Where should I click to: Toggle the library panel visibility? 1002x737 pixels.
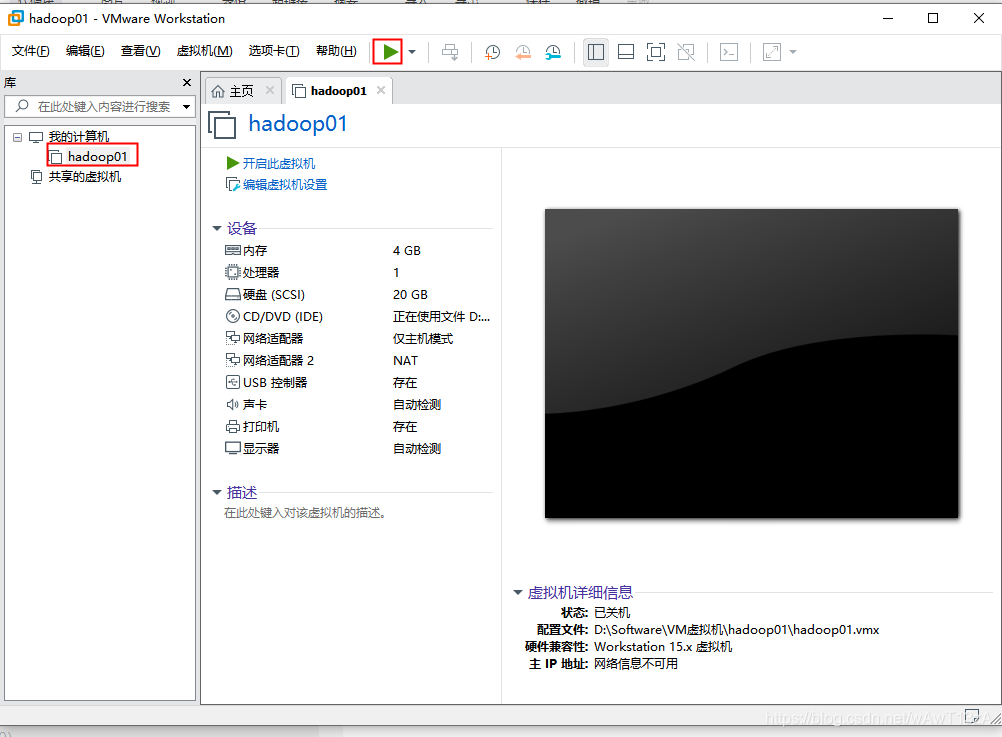pyautogui.click(x=595, y=52)
